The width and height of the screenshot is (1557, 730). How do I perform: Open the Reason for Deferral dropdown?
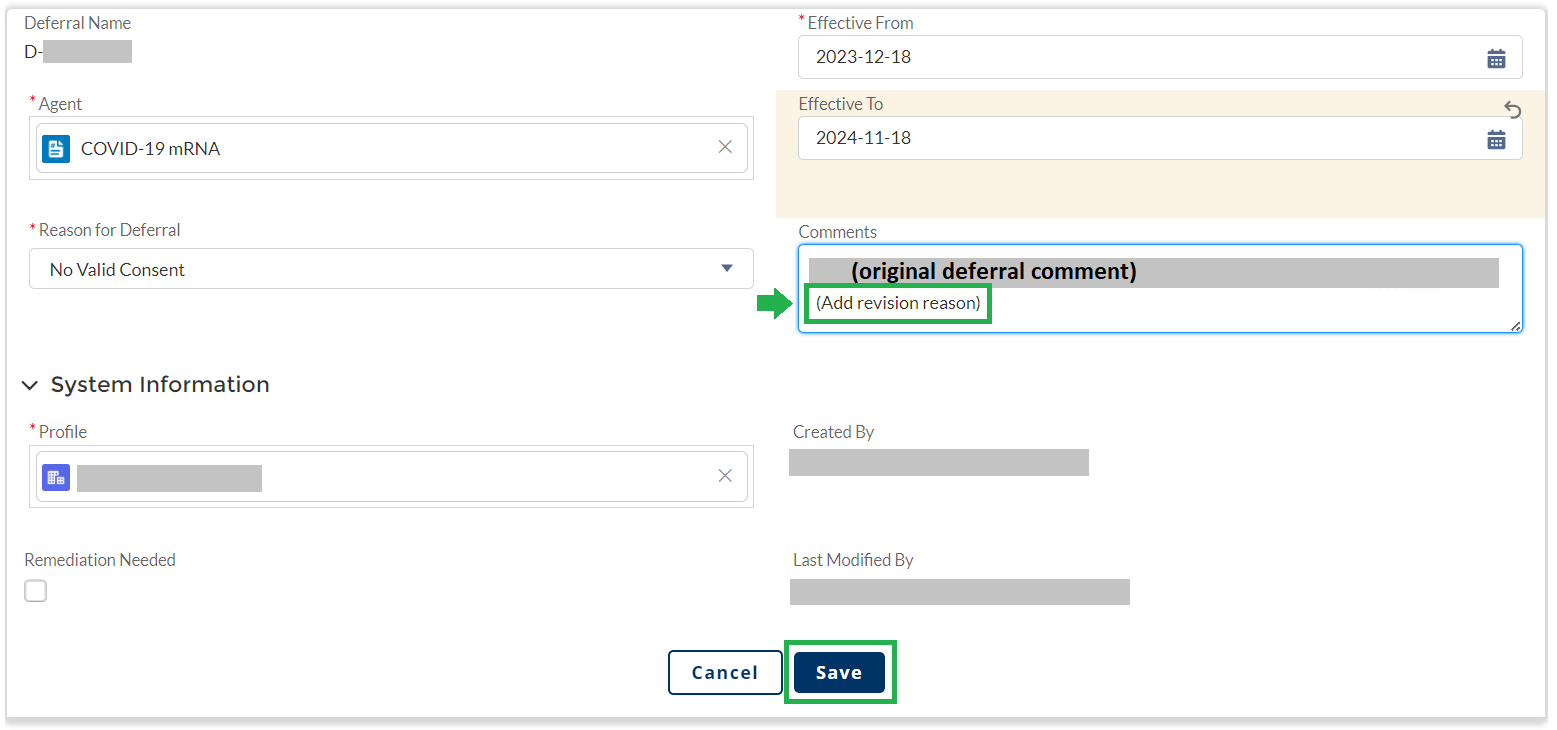(x=391, y=269)
